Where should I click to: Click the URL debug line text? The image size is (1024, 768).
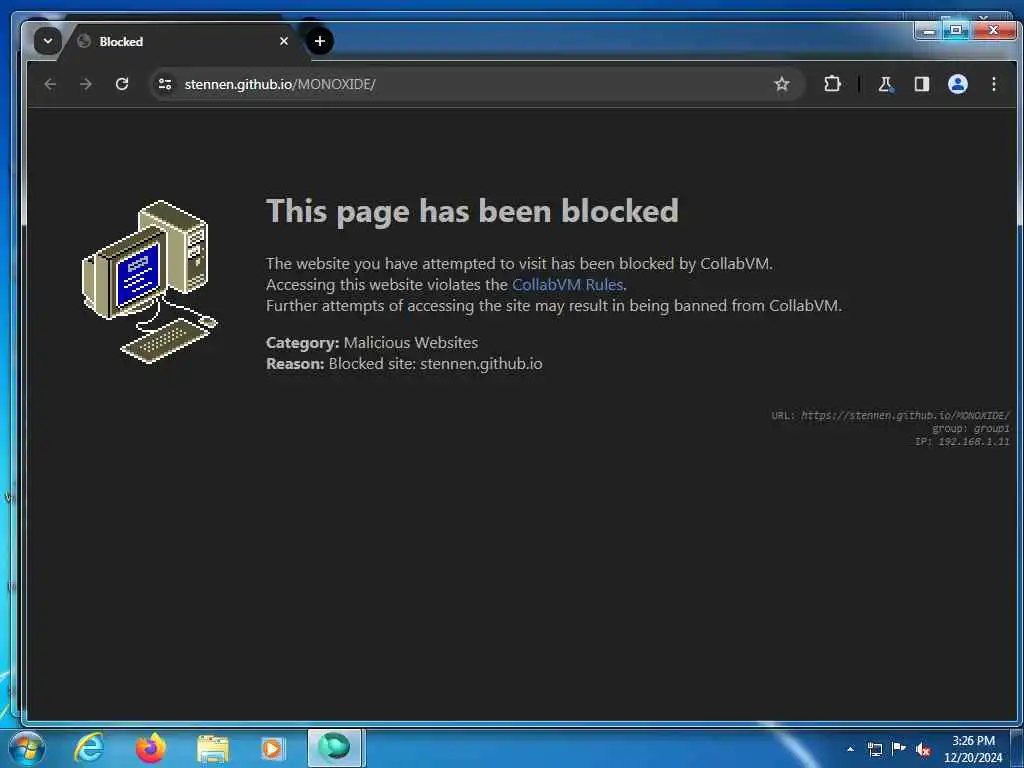coord(890,415)
